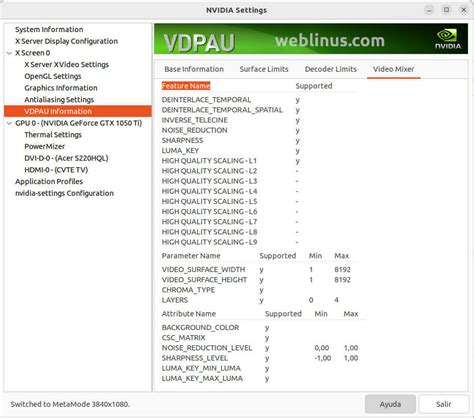Image resolution: width=474 pixels, height=418 pixels.
Task: Minimize the NVIDIA Settings window
Action: click(x=429, y=10)
